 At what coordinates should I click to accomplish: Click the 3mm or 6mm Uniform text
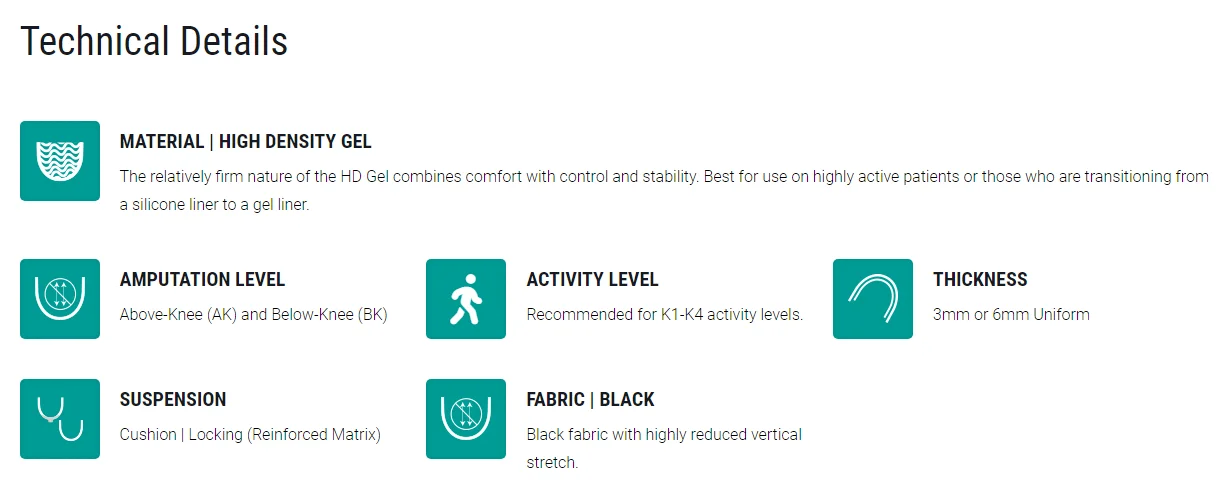point(1011,314)
